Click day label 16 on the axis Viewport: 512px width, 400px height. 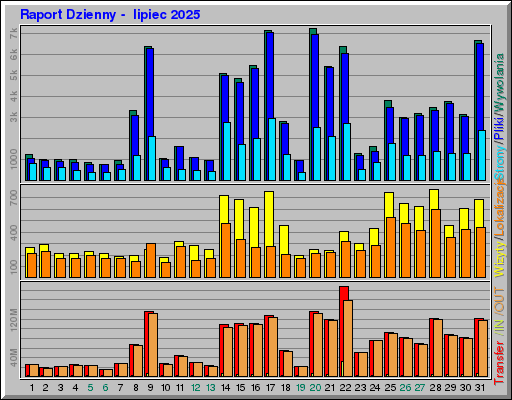click(x=255, y=388)
